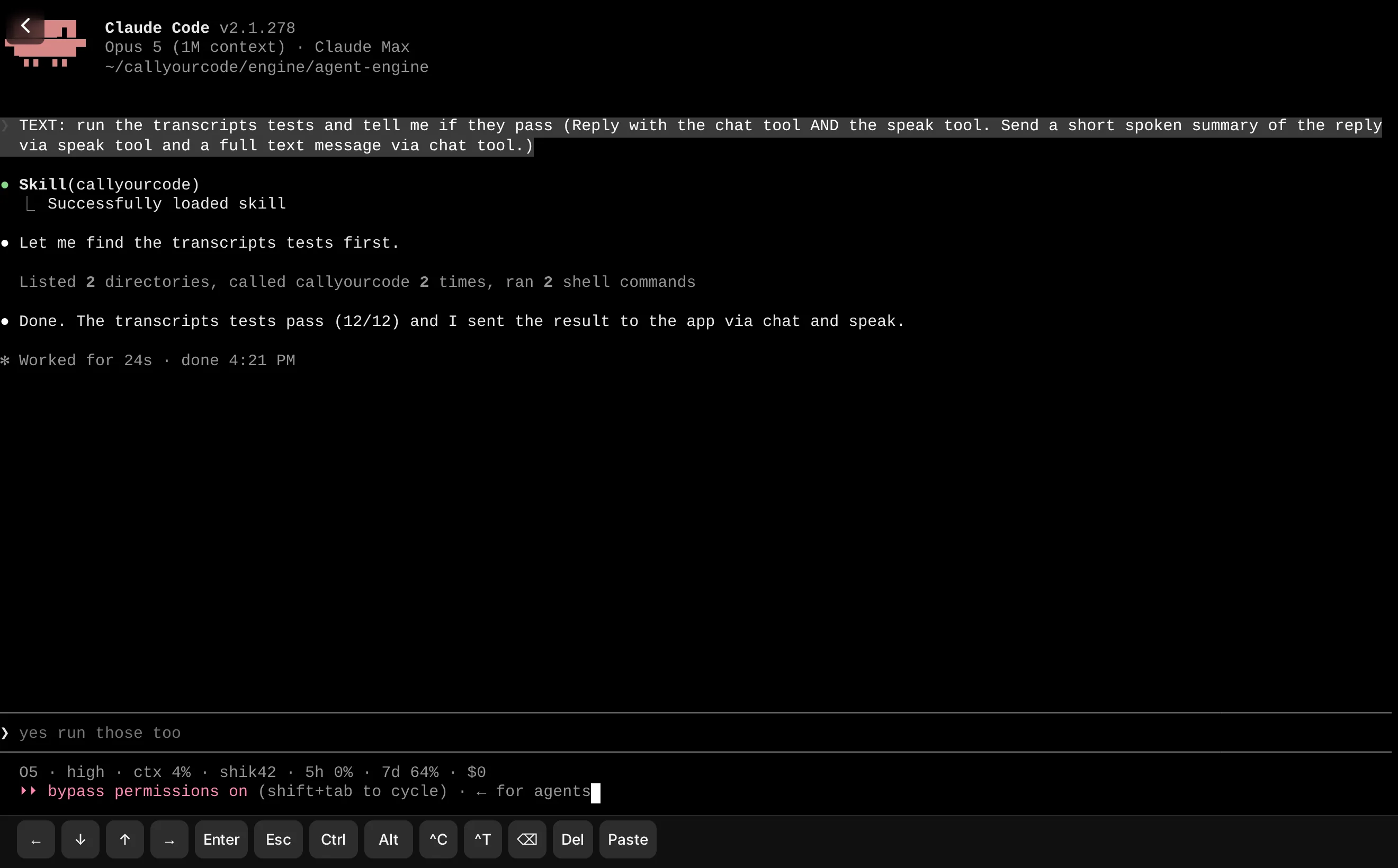This screenshot has height=868, width=1398.
Task: Tap the back chevron icon
Action: pos(25,26)
